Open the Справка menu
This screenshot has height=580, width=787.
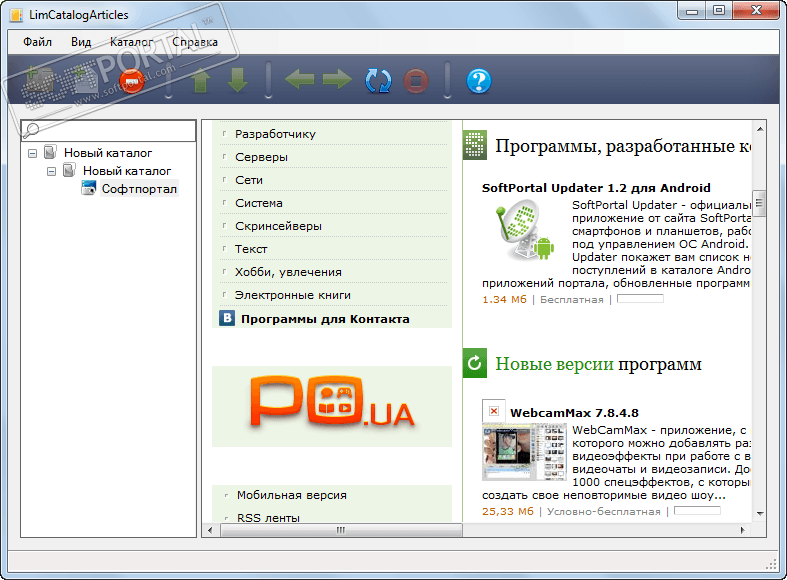[x=195, y=42]
